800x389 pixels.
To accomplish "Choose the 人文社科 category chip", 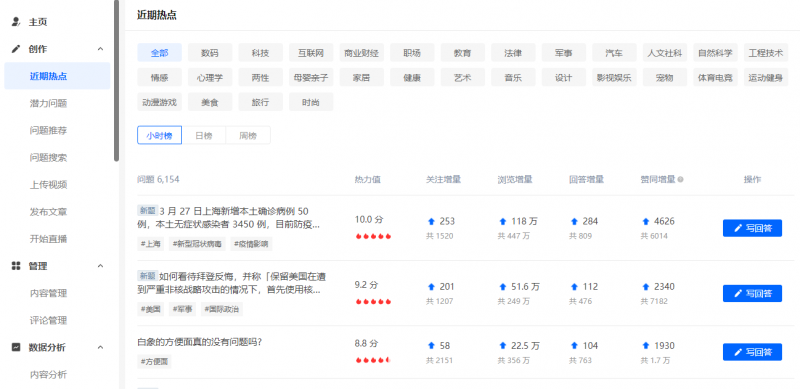I will pyautogui.click(x=665, y=53).
